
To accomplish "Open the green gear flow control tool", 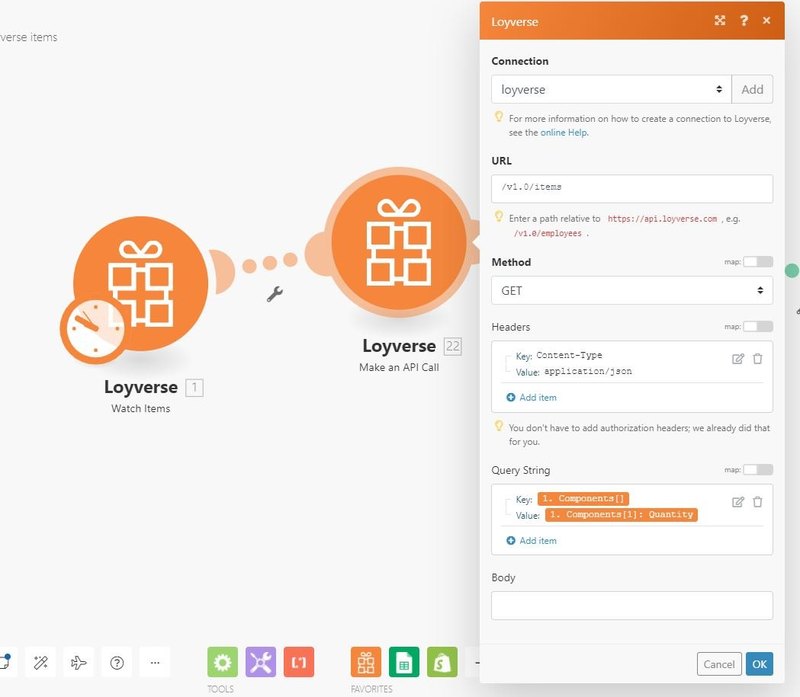I will pyautogui.click(x=223, y=662).
